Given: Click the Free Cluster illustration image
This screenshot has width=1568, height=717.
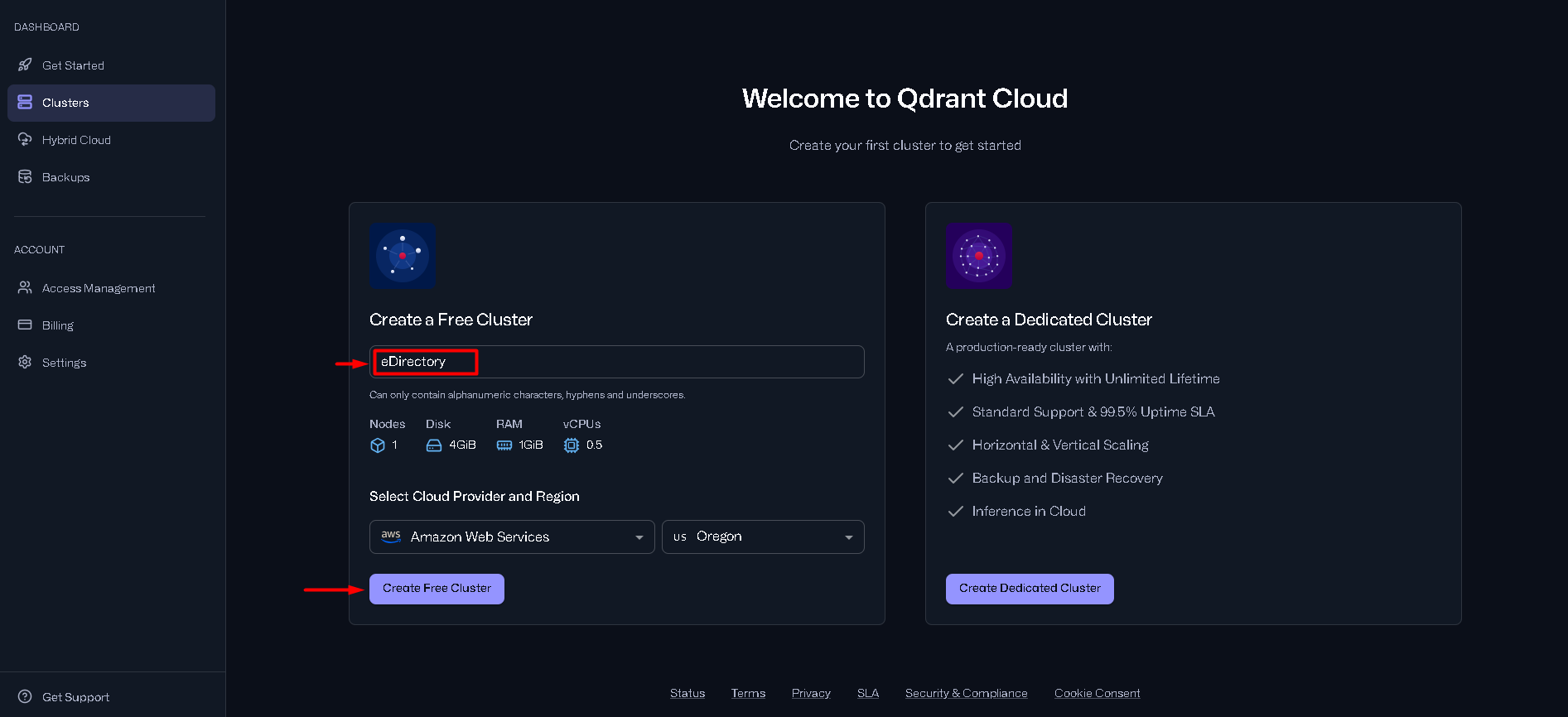Looking at the screenshot, I should click(403, 256).
